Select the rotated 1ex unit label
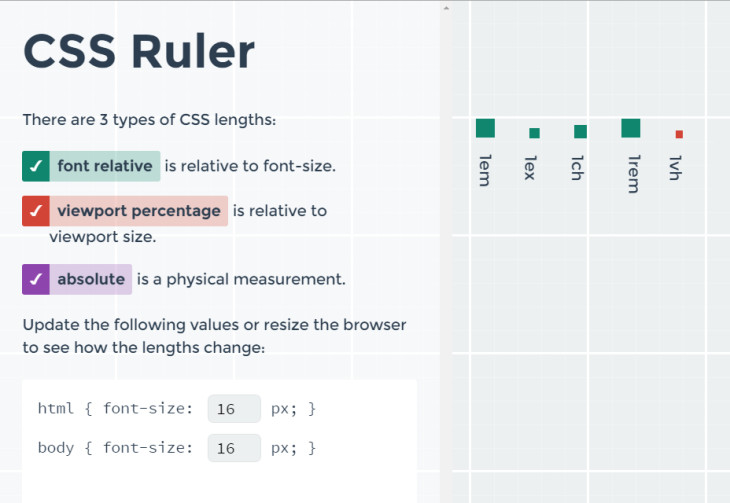 pos(530,168)
